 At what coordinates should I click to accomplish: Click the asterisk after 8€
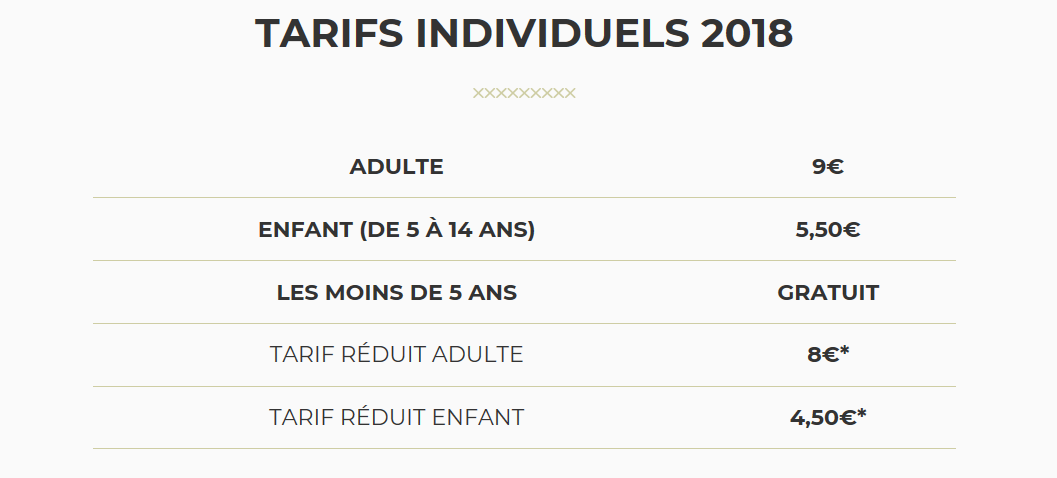click(844, 351)
